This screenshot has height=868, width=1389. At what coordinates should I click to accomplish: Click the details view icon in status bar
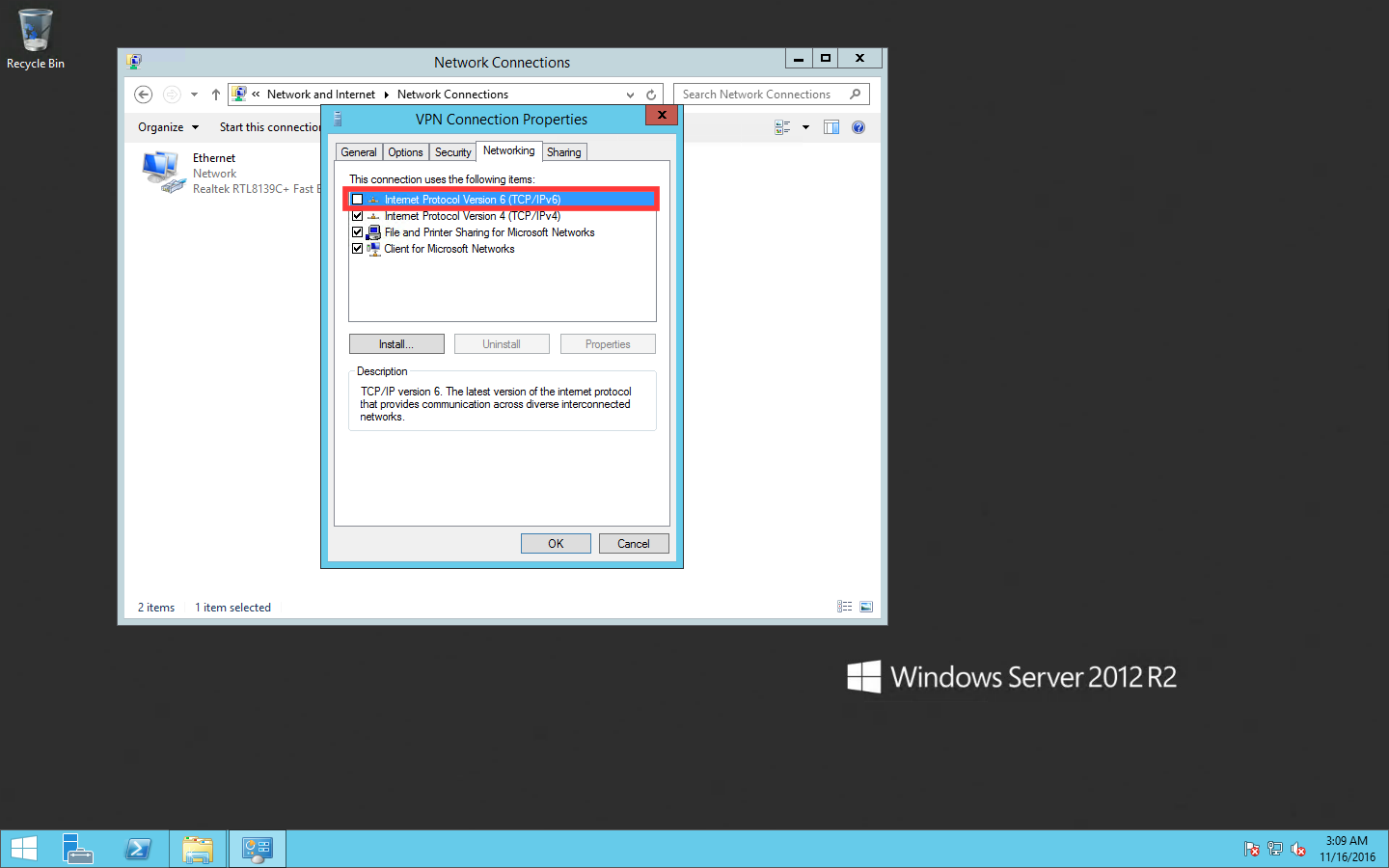[x=844, y=607]
